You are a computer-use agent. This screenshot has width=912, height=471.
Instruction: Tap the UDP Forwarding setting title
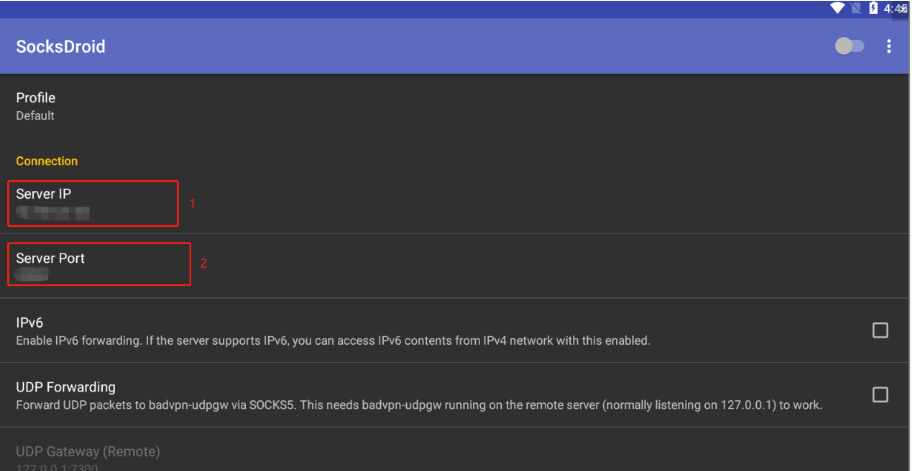click(x=66, y=387)
